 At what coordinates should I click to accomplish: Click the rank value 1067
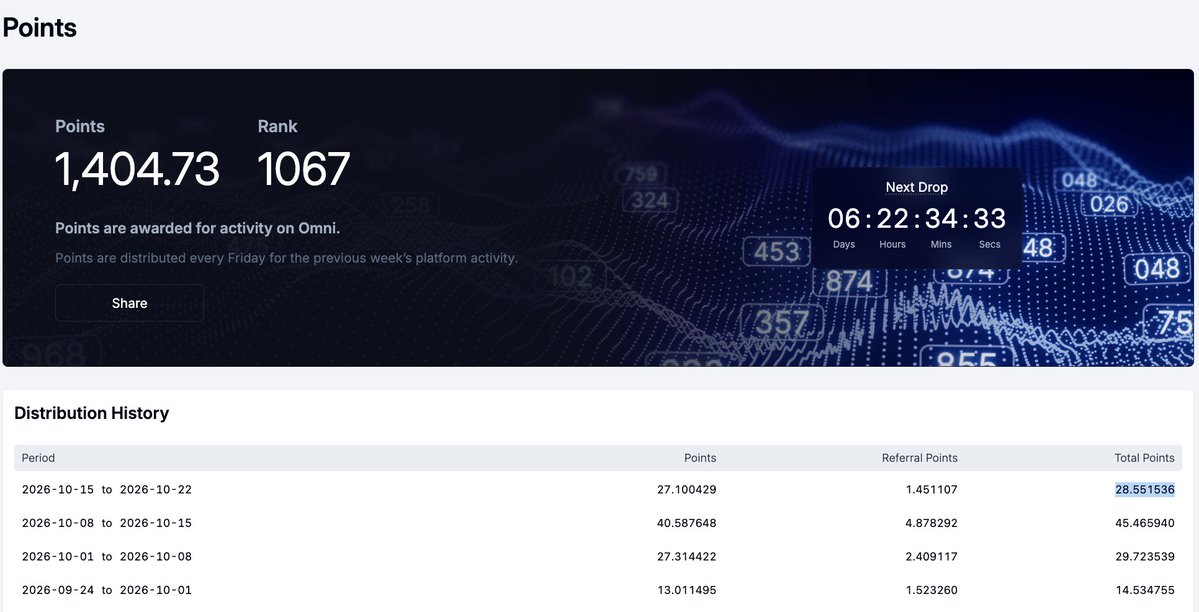coord(304,169)
